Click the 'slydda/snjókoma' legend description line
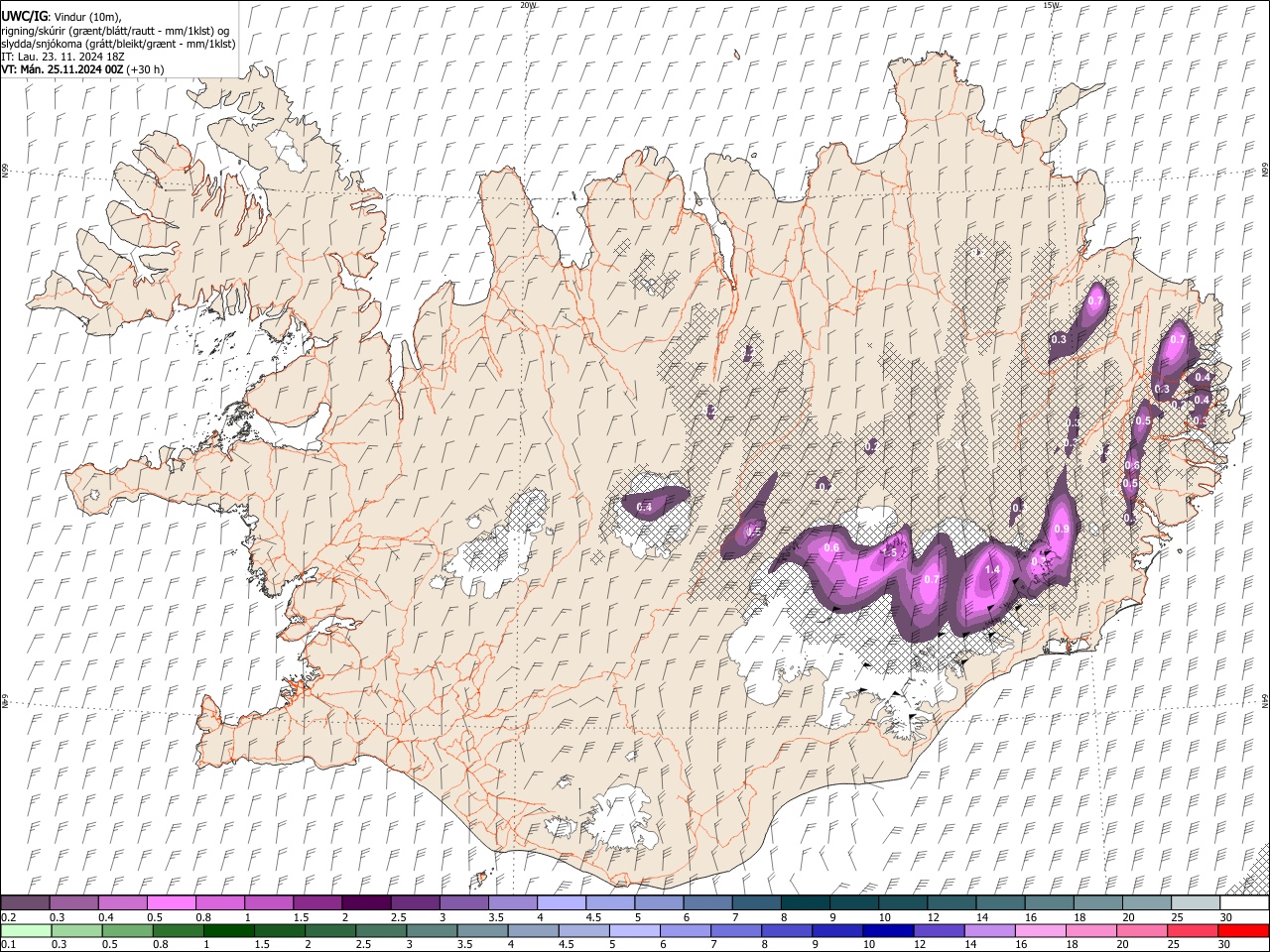Viewport: 1270px width, 952px height. [118, 44]
